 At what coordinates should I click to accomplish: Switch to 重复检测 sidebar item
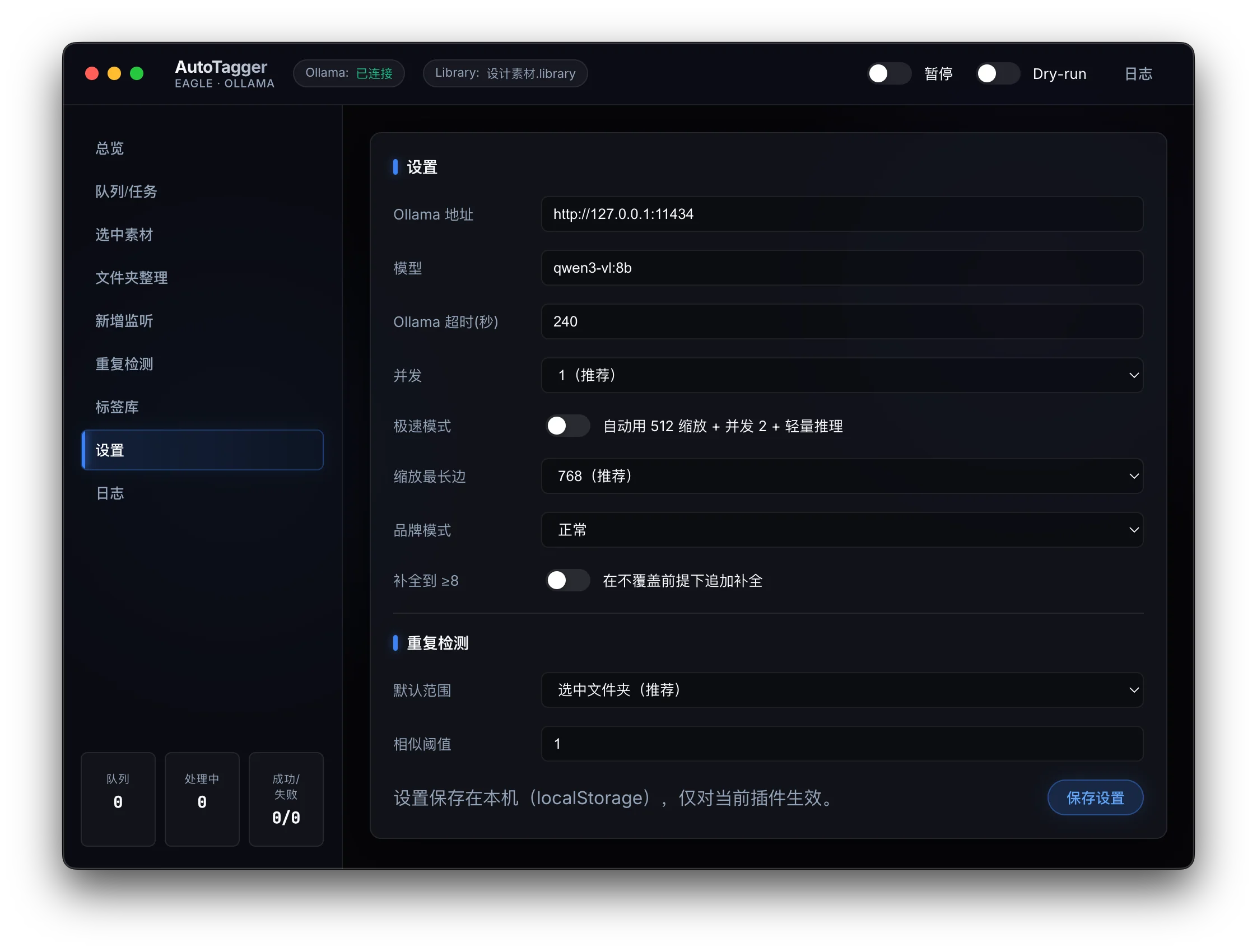tap(124, 364)
